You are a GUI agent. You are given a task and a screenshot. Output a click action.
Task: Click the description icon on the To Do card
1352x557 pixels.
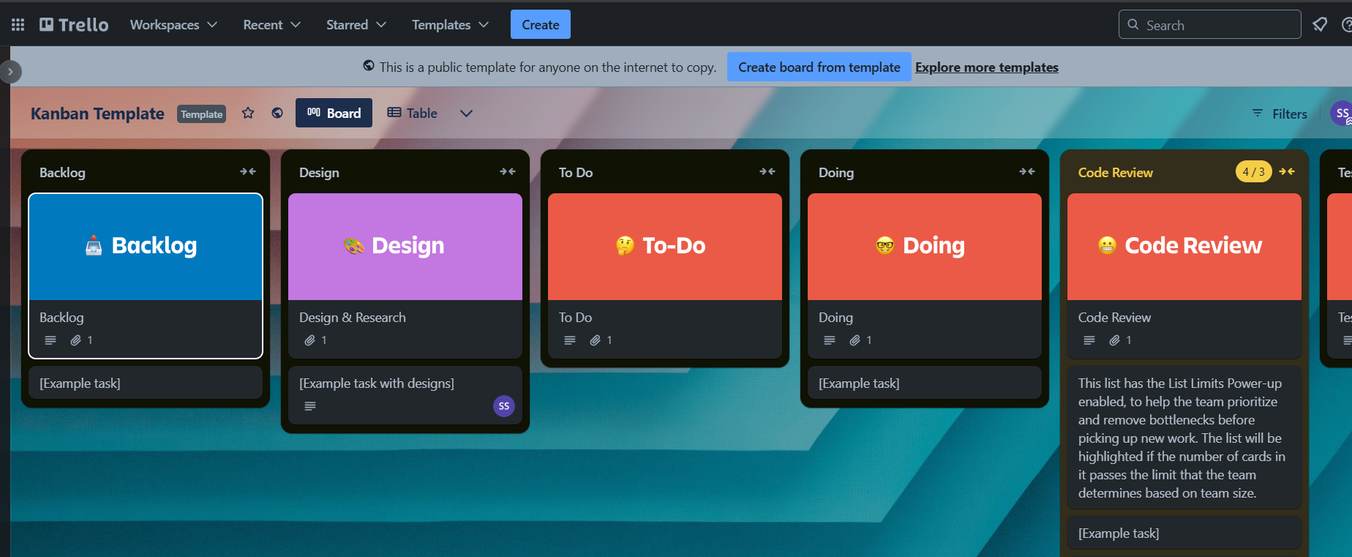coord(570,340)
